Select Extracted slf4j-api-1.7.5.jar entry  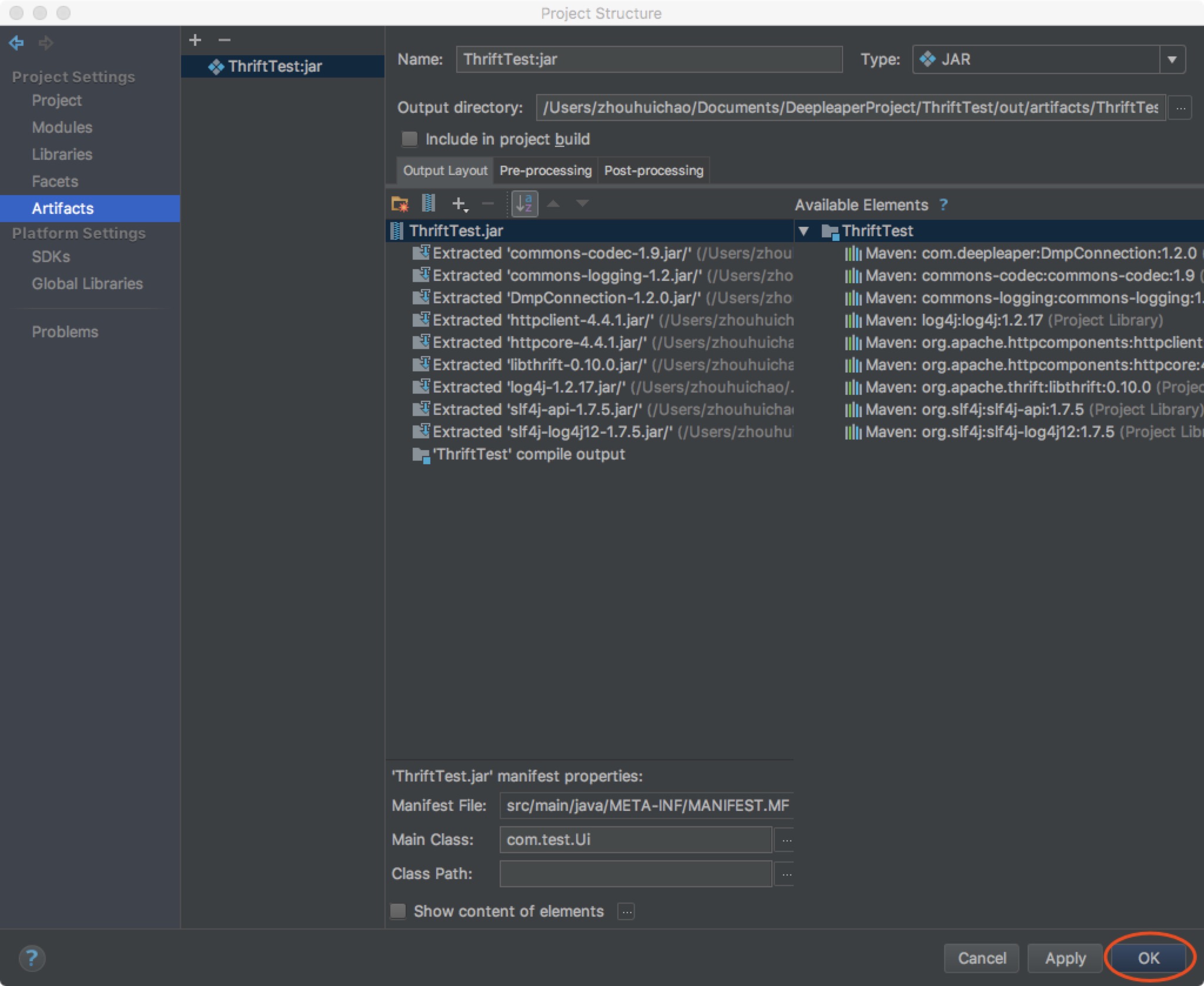(602, 410)
